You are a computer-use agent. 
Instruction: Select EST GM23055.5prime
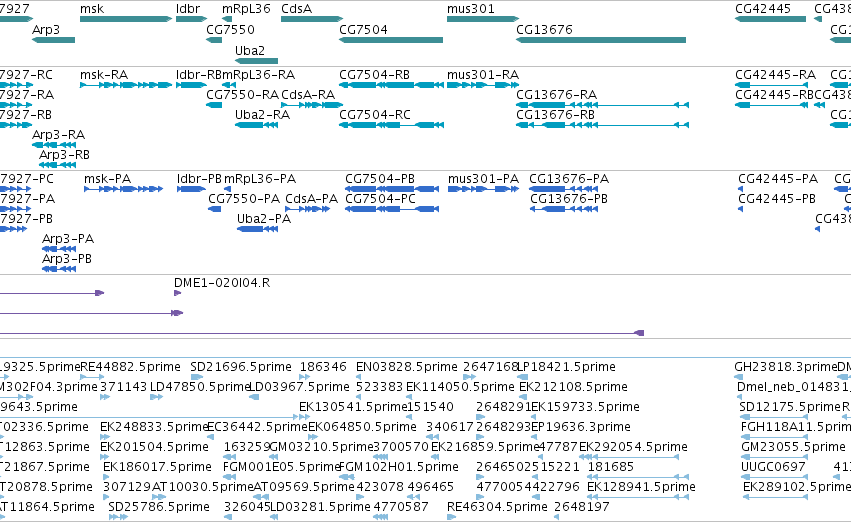(793, 447)
